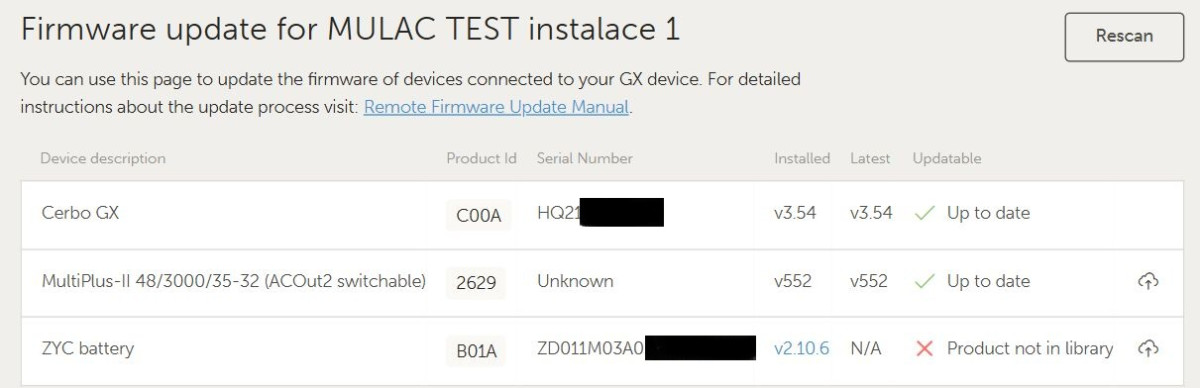Click the B01A product ID badge

point(477,351)
